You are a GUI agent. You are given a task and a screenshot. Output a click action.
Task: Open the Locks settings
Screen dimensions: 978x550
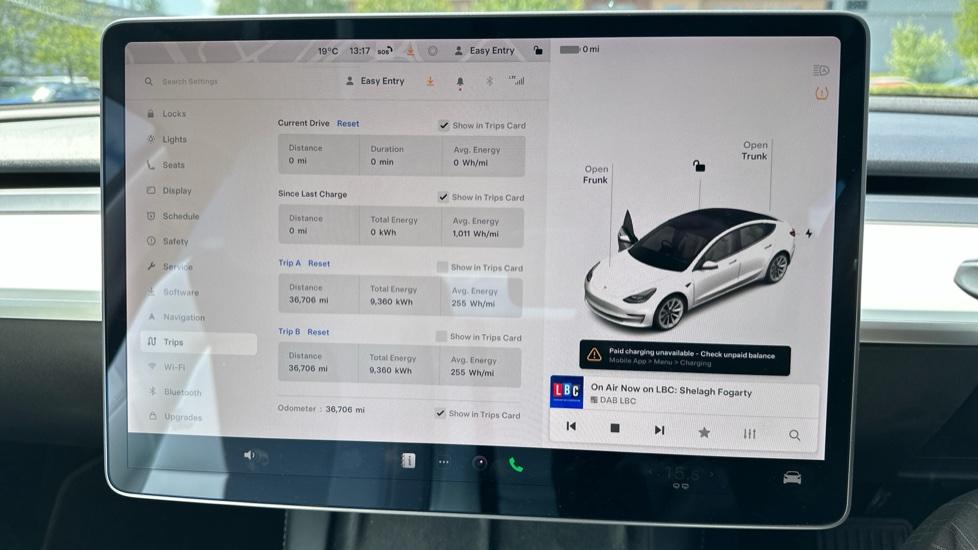click(167, 113)
